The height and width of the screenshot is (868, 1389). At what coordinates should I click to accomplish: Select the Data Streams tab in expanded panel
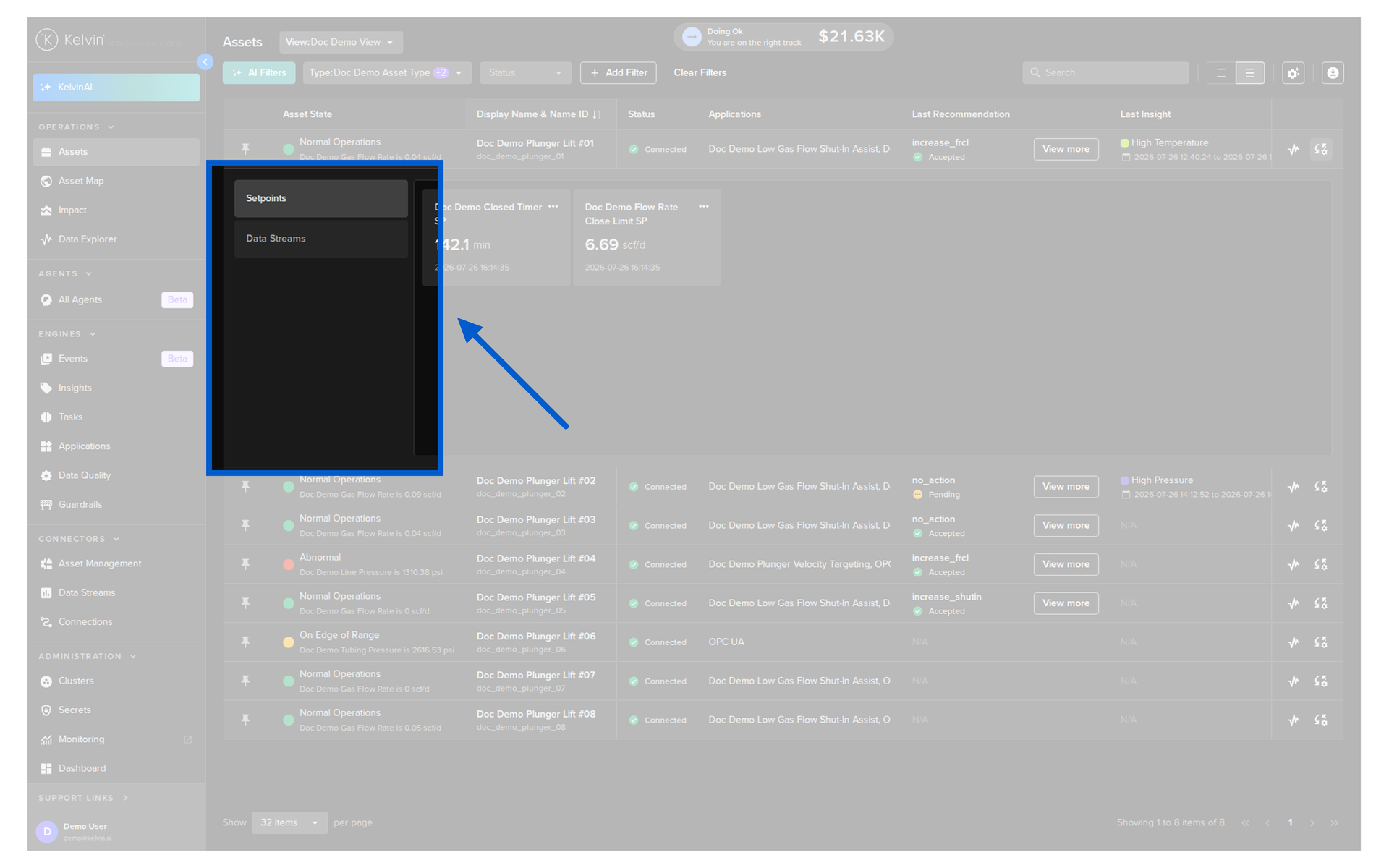[321, 239]
